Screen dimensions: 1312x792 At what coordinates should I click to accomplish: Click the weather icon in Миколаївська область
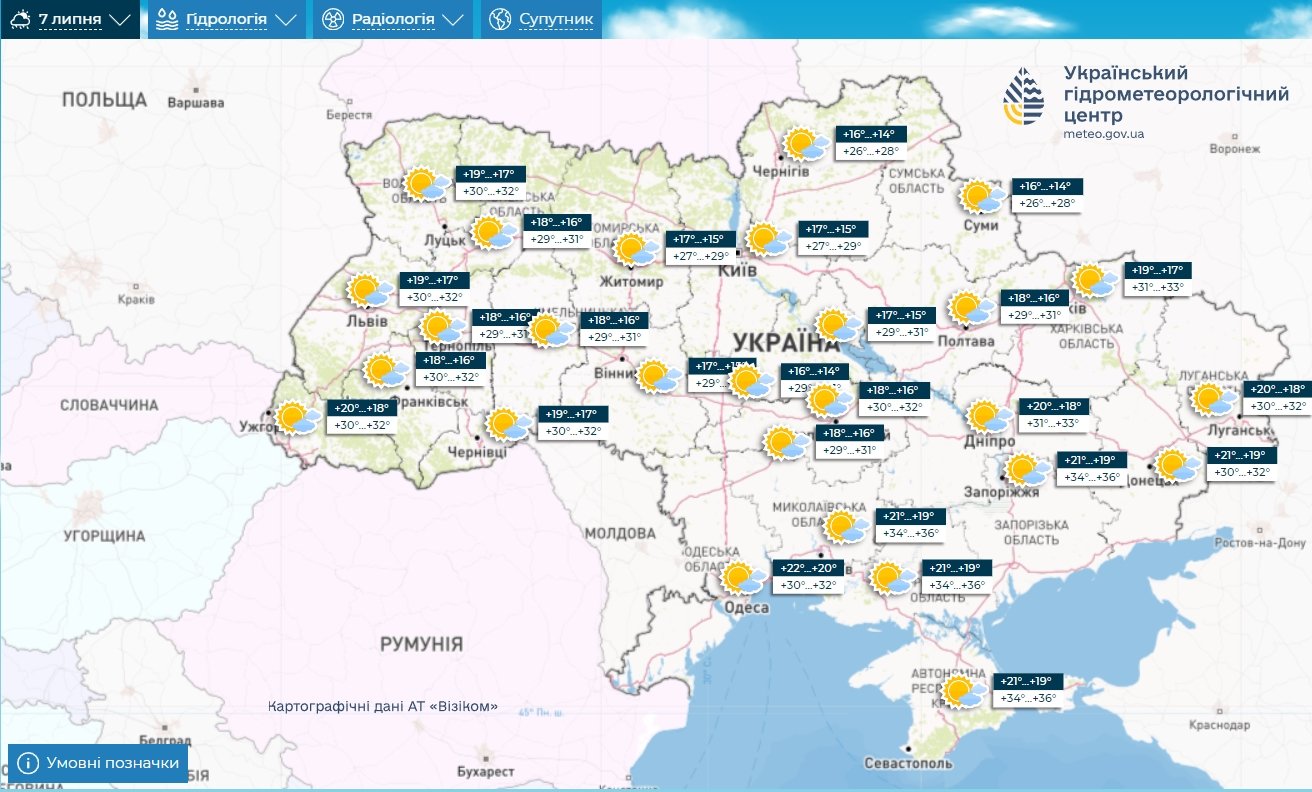[848, 527]
